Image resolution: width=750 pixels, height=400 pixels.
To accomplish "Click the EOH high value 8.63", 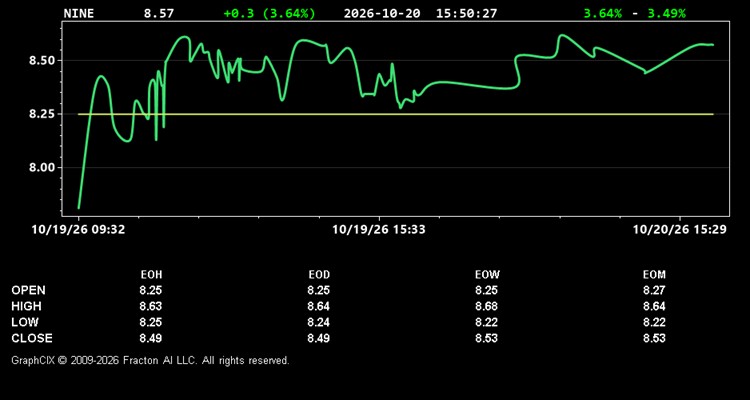I will click(x=151, y=306).
